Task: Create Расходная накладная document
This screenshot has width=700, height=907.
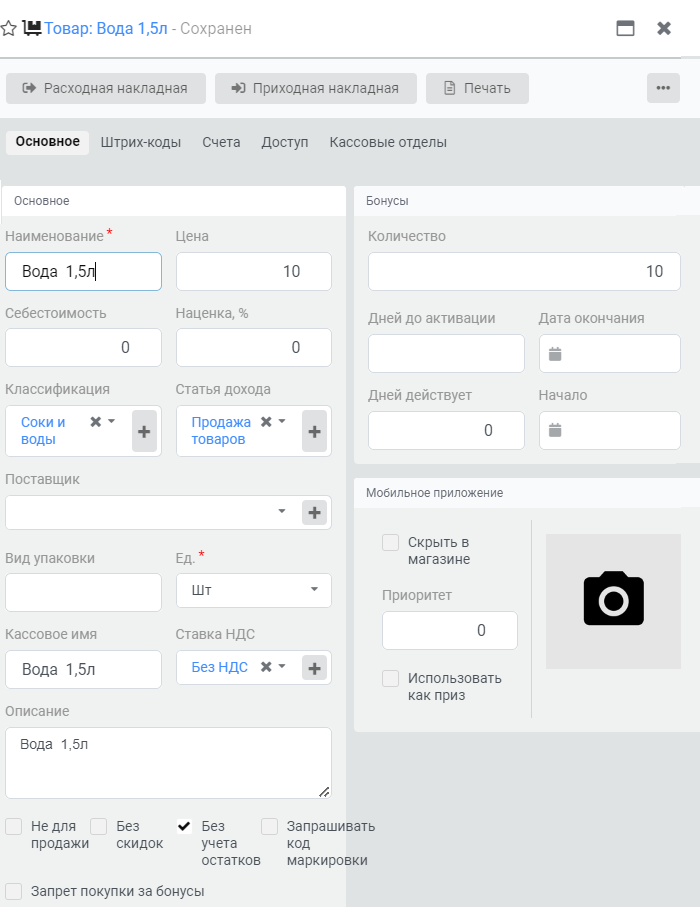Action: coord(106,88)
